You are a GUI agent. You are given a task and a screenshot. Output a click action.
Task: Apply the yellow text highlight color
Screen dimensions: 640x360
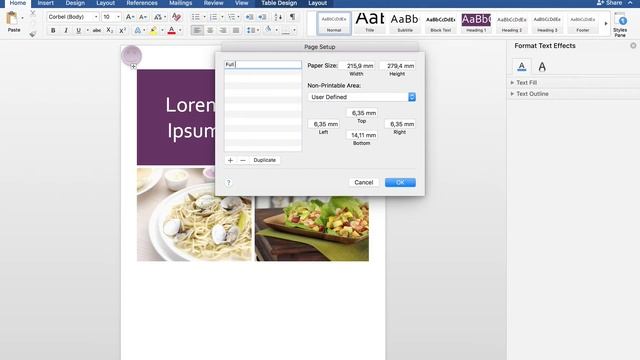[153, 30]
